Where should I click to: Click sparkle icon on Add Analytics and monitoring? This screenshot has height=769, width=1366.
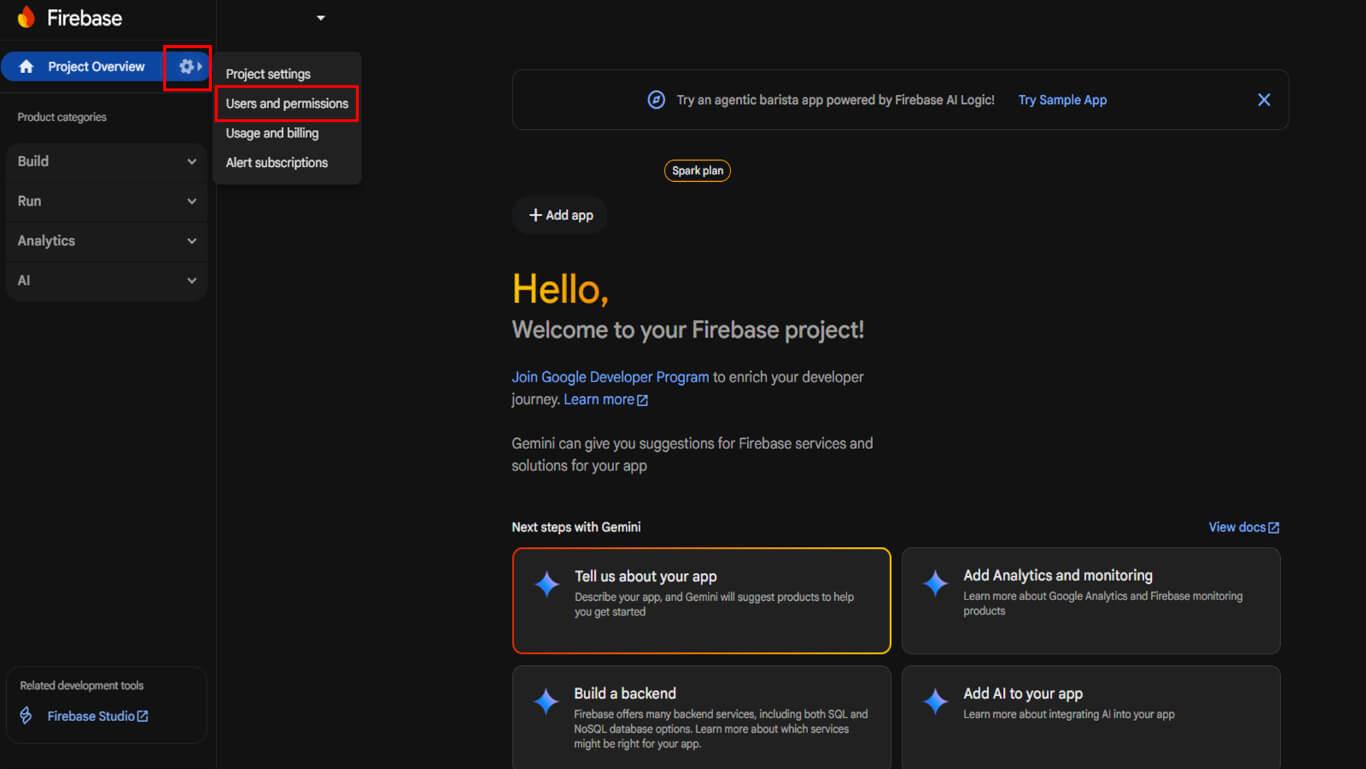pyautogui.click(x=935, y=584)
